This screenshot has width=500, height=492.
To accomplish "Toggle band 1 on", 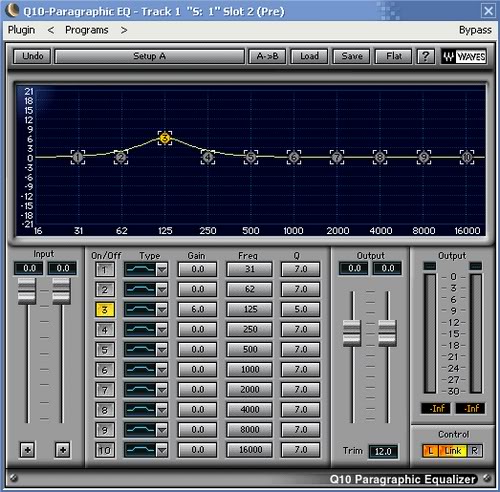I will coord(105,269).
